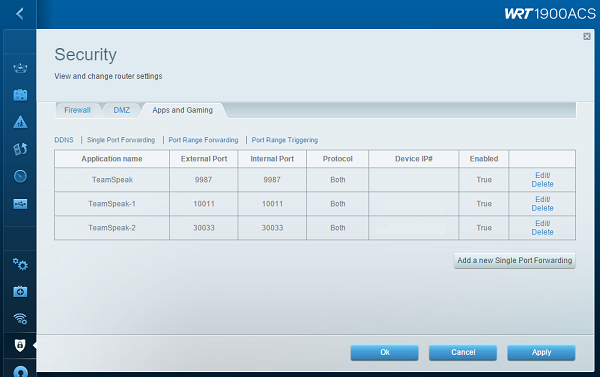Open the Port Range Forwarding link
The image size is (600, 377).
click(x=203, y=140)
